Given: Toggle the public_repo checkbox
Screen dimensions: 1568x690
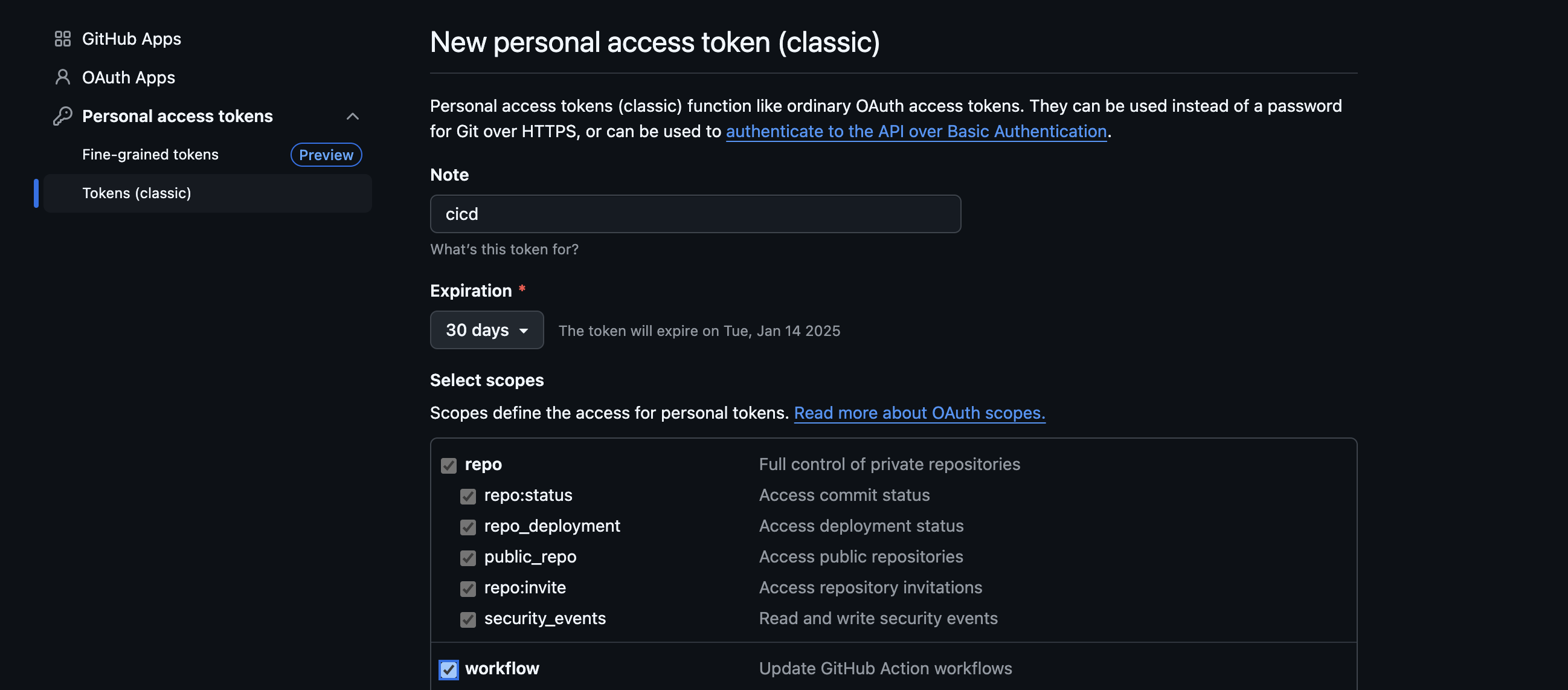Looking at the screenshot, I should (468, 558).
